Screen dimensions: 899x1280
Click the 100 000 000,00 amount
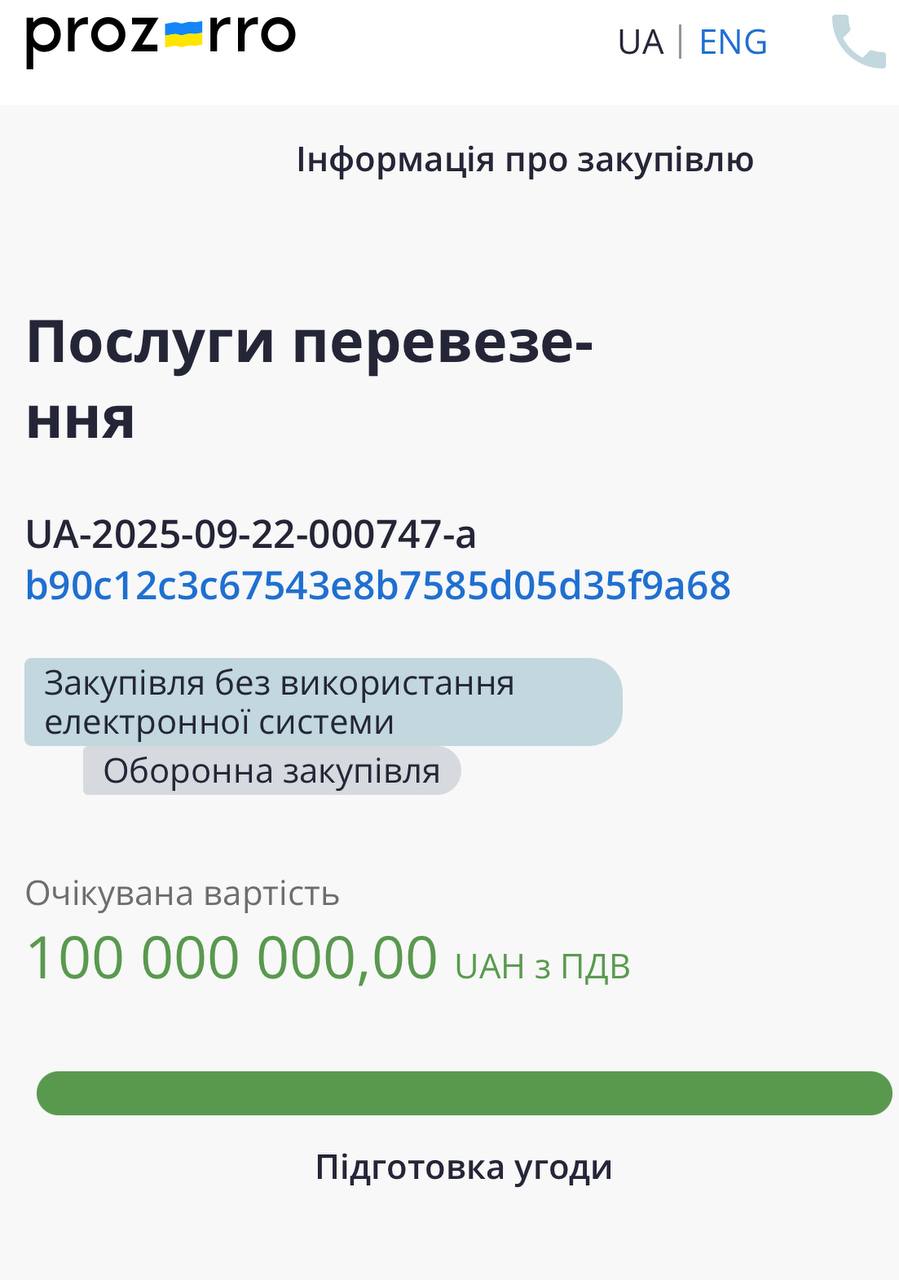231,957
